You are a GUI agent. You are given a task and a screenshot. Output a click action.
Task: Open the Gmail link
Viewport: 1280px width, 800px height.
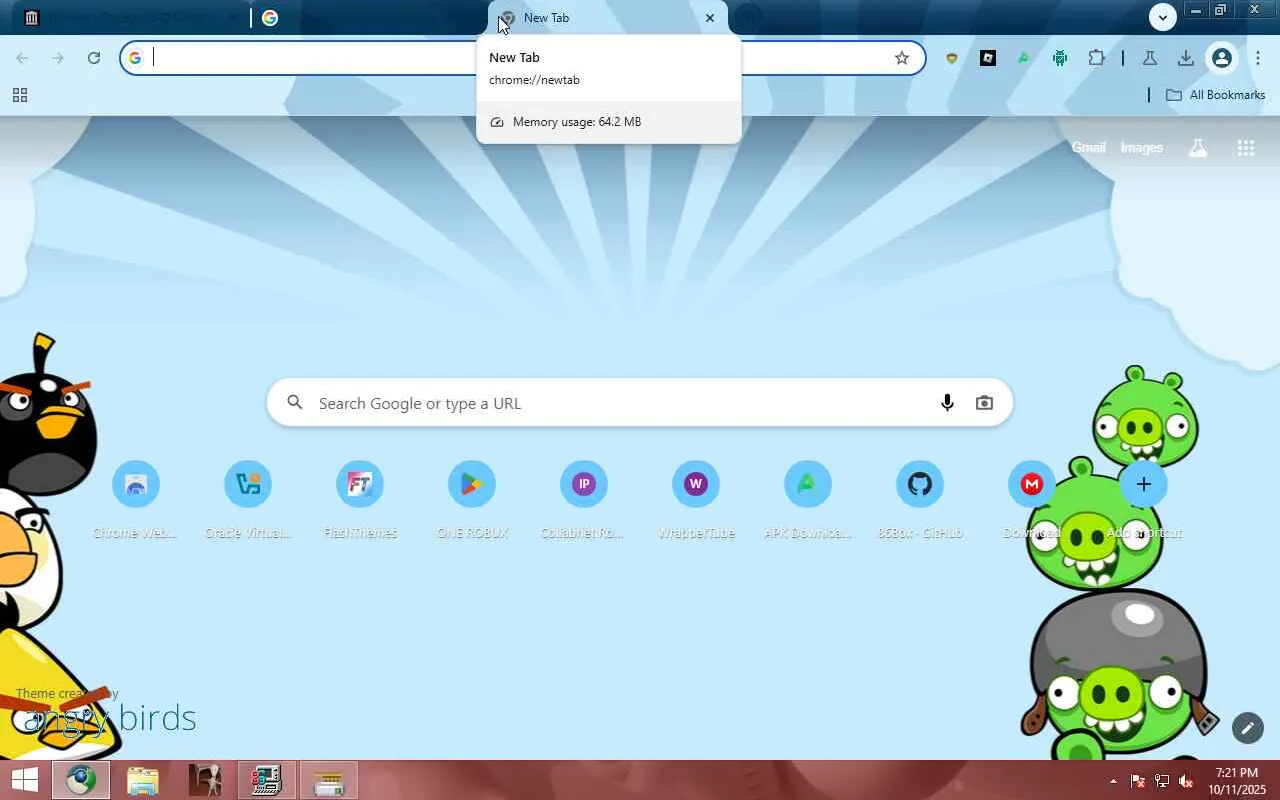pyautogui.click(x=1089, y=148)
